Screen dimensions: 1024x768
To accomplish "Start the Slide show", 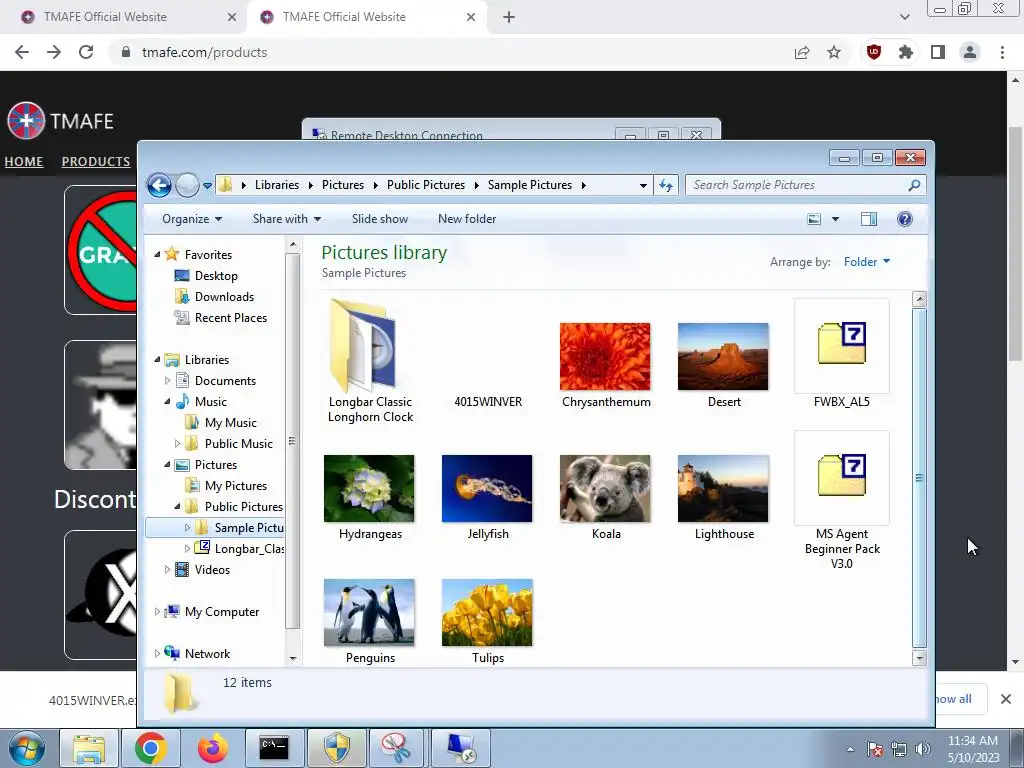I will 379,219.
